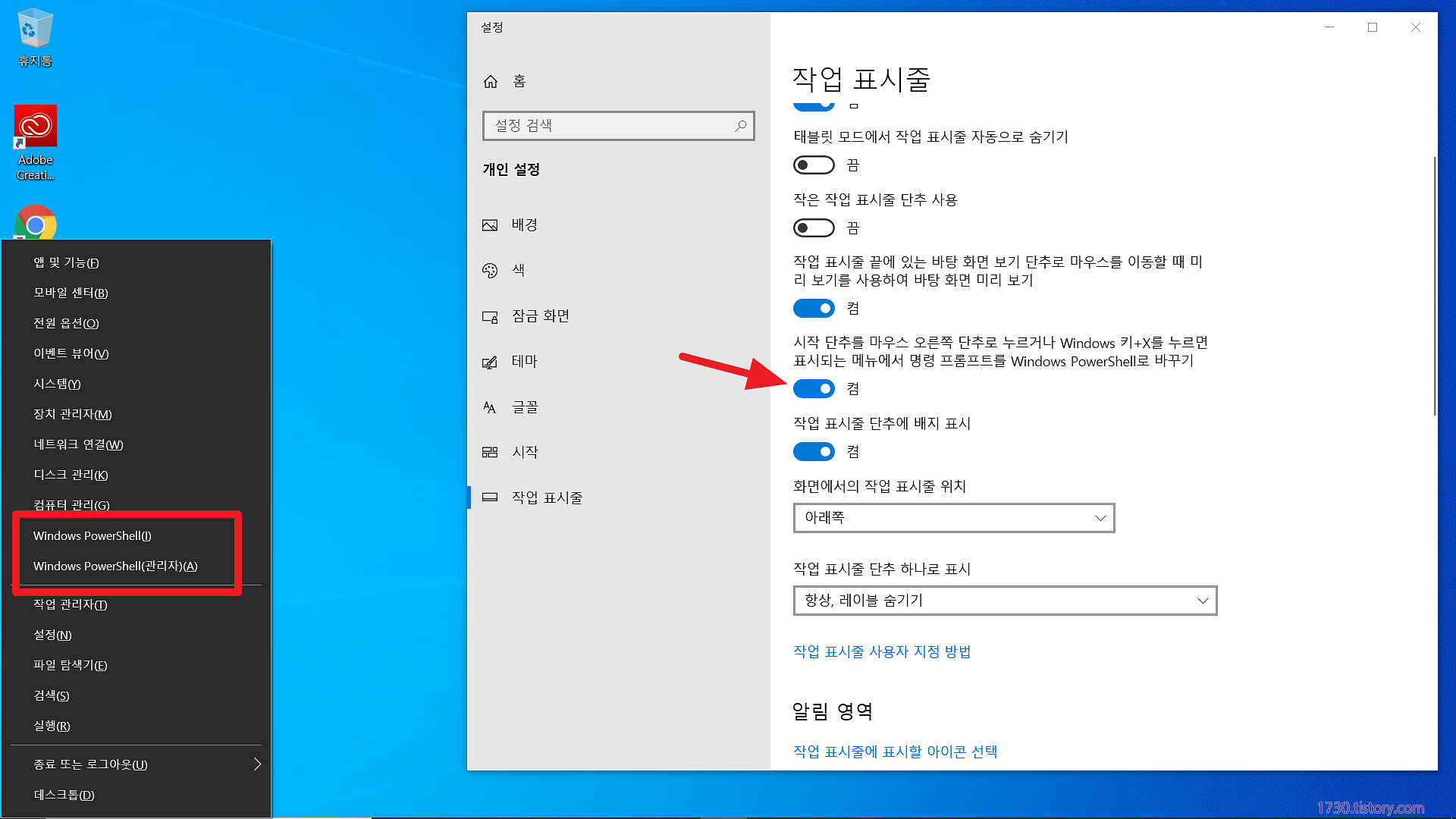Open the Colors palette settings page
This screenshot has width=1456, height=819.
tap(518, 270)
